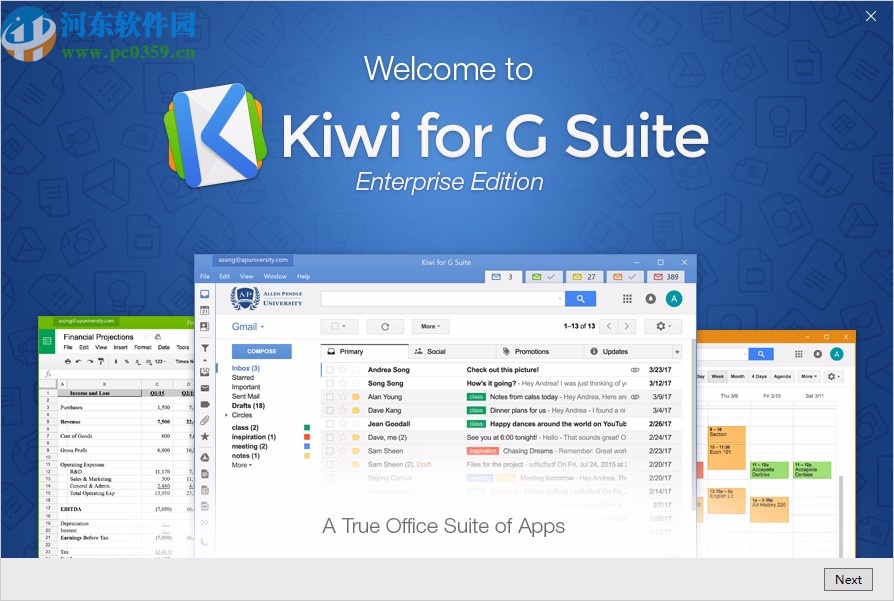Click More to expand hidden labels
This screenshot has width=894, height=601.
pos(239,465)
